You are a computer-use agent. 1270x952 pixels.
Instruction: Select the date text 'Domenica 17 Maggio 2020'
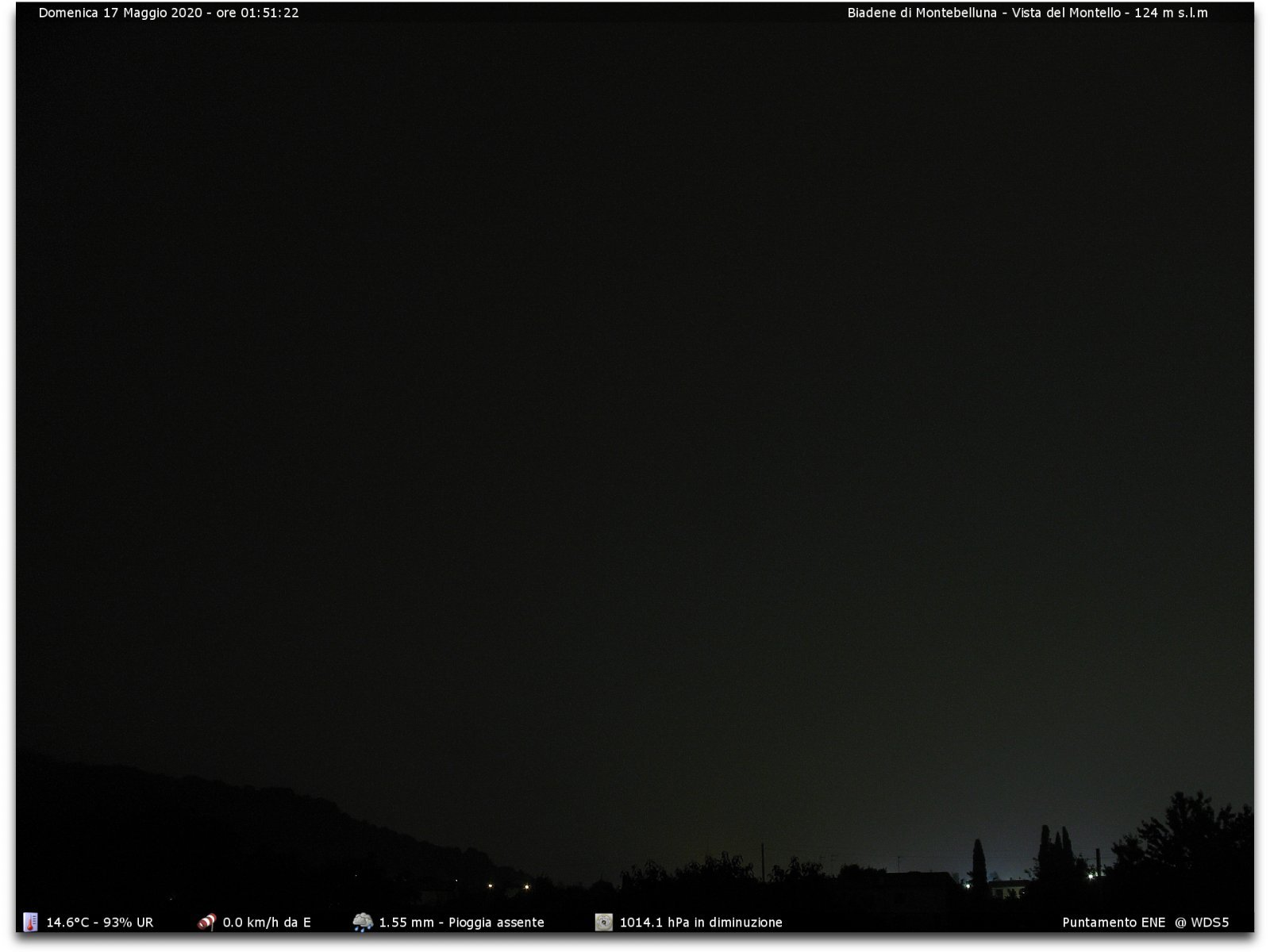[121, 13]
